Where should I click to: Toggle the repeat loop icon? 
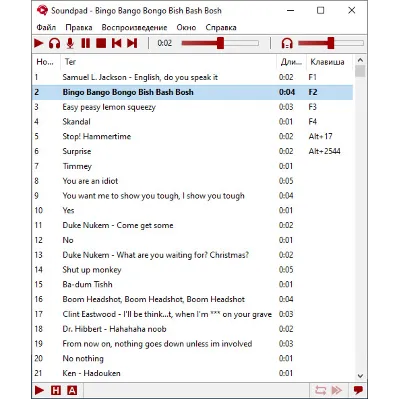pyautogui.click(x=320, y=390)
